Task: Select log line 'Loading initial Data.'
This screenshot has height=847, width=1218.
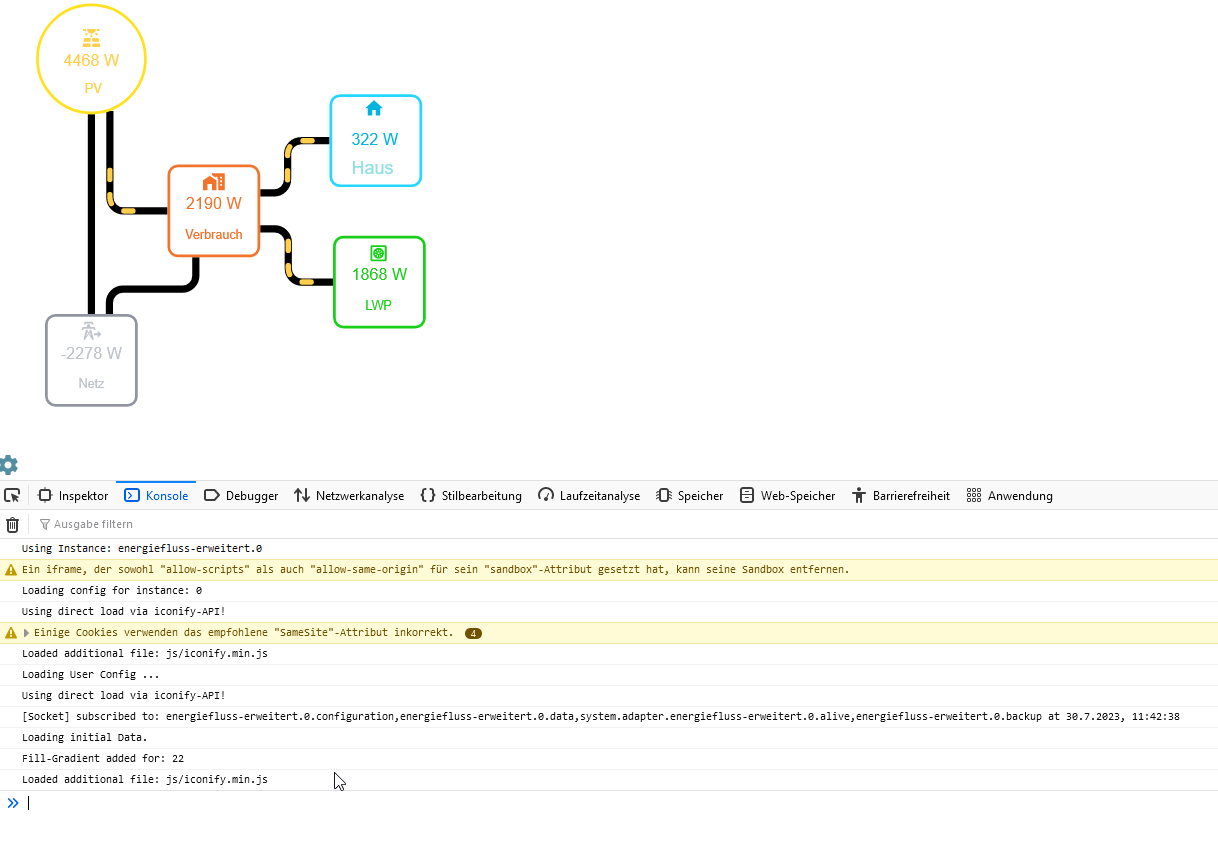Action: 85,737
